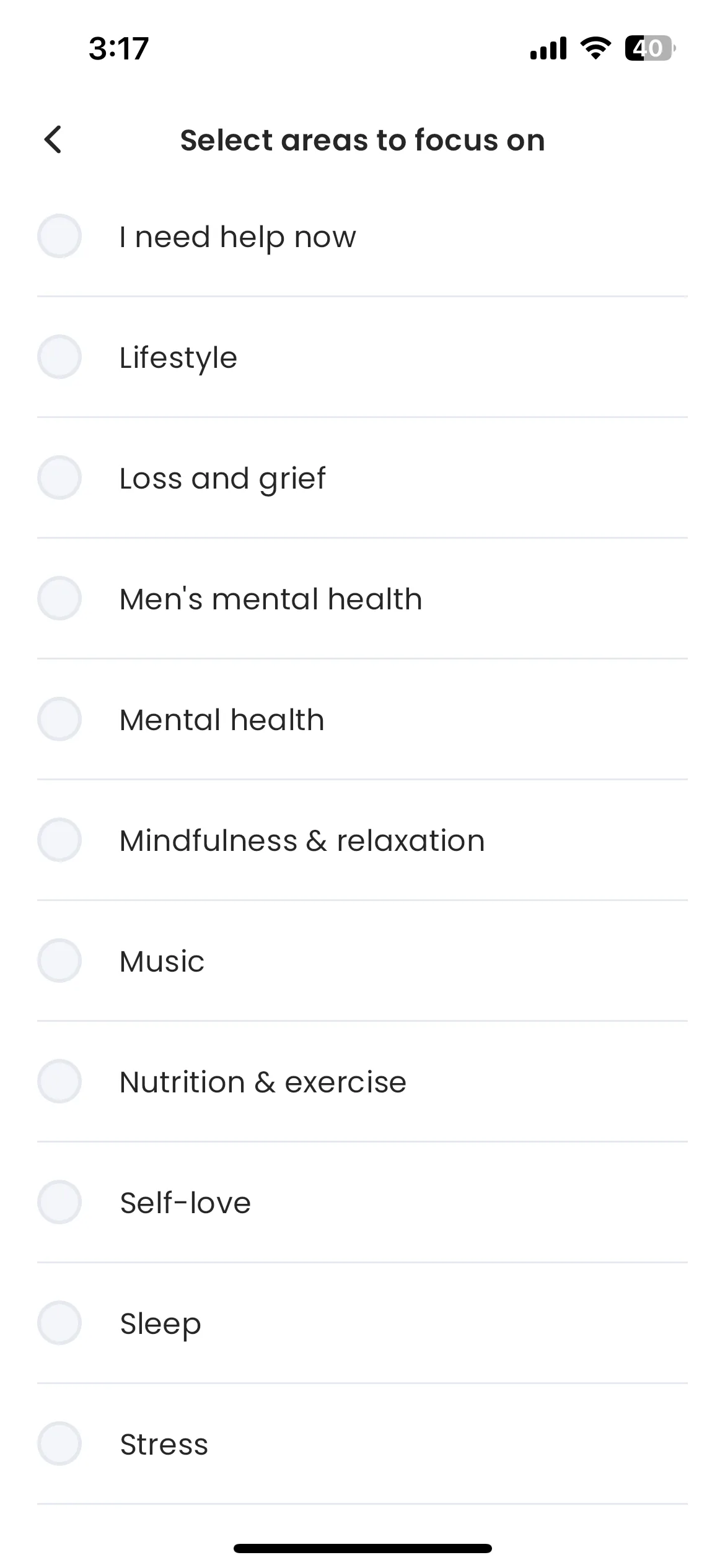
Task: Tap the home indicator bar
Action: point(362,1548)
